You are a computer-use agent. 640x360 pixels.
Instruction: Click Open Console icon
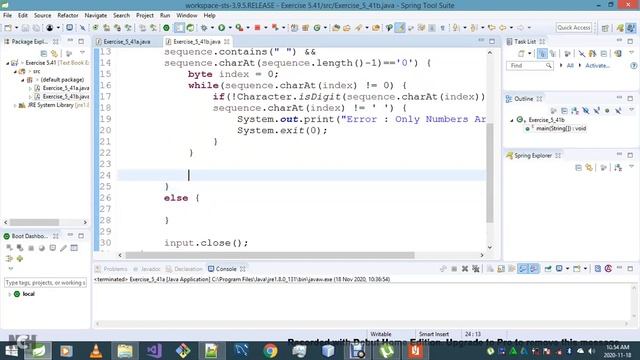[x=577, y=269]
